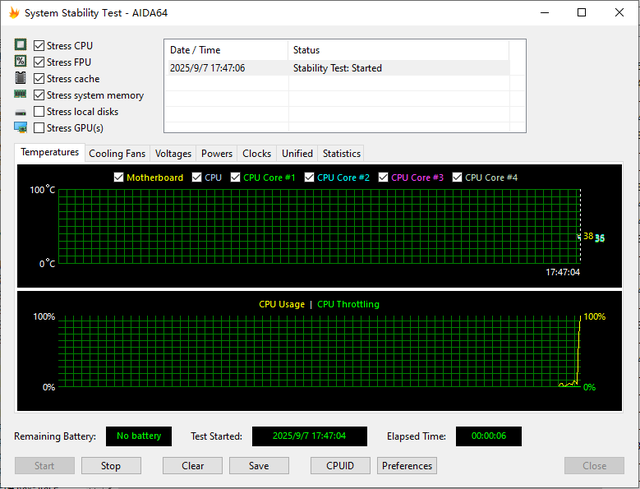
Task: Uncheck the Stress cache checkbox
Action: click(39, 78)
